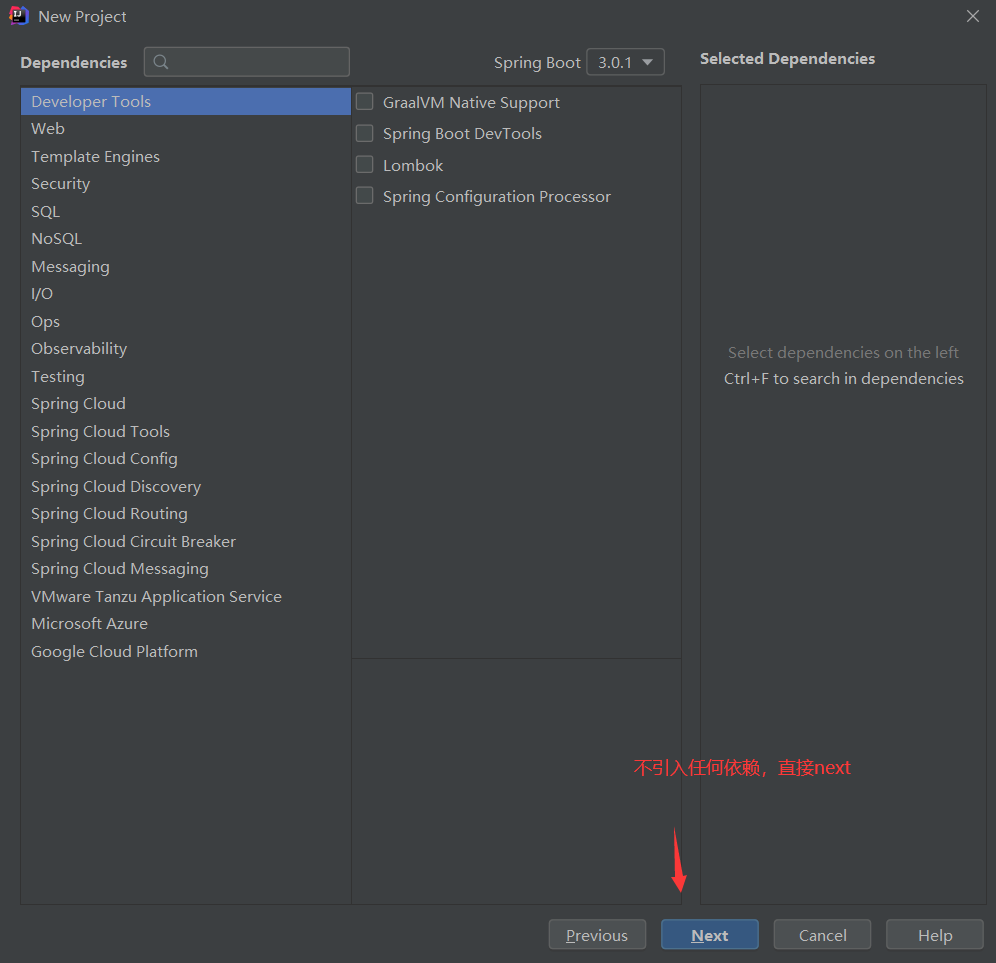This screenshot has width=996, height=963.
Task: Open the Ops category
Action: pyautogui.click(x=185, y=321)
